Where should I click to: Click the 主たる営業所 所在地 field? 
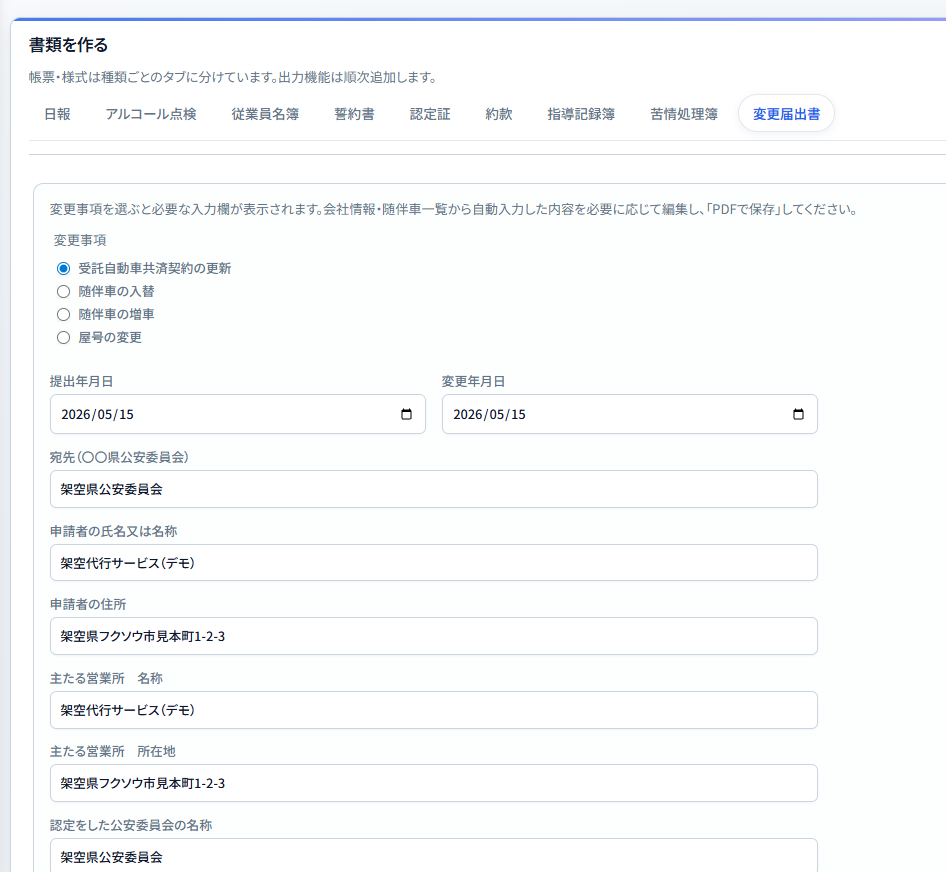[x=434, y=783]
